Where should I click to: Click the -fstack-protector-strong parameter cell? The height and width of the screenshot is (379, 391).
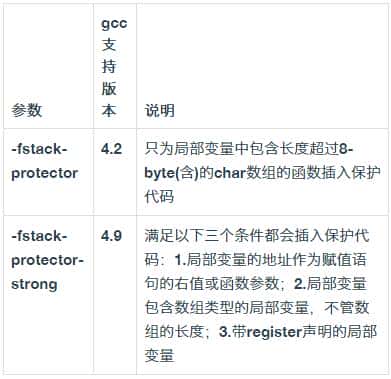pyautogui.click(x=47, y=260)
